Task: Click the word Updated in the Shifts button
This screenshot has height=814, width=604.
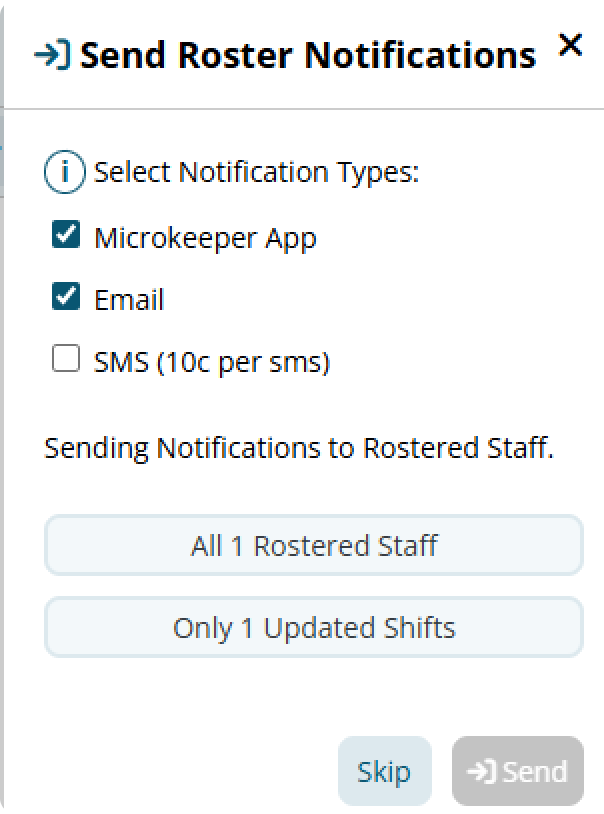Action: 320,629
